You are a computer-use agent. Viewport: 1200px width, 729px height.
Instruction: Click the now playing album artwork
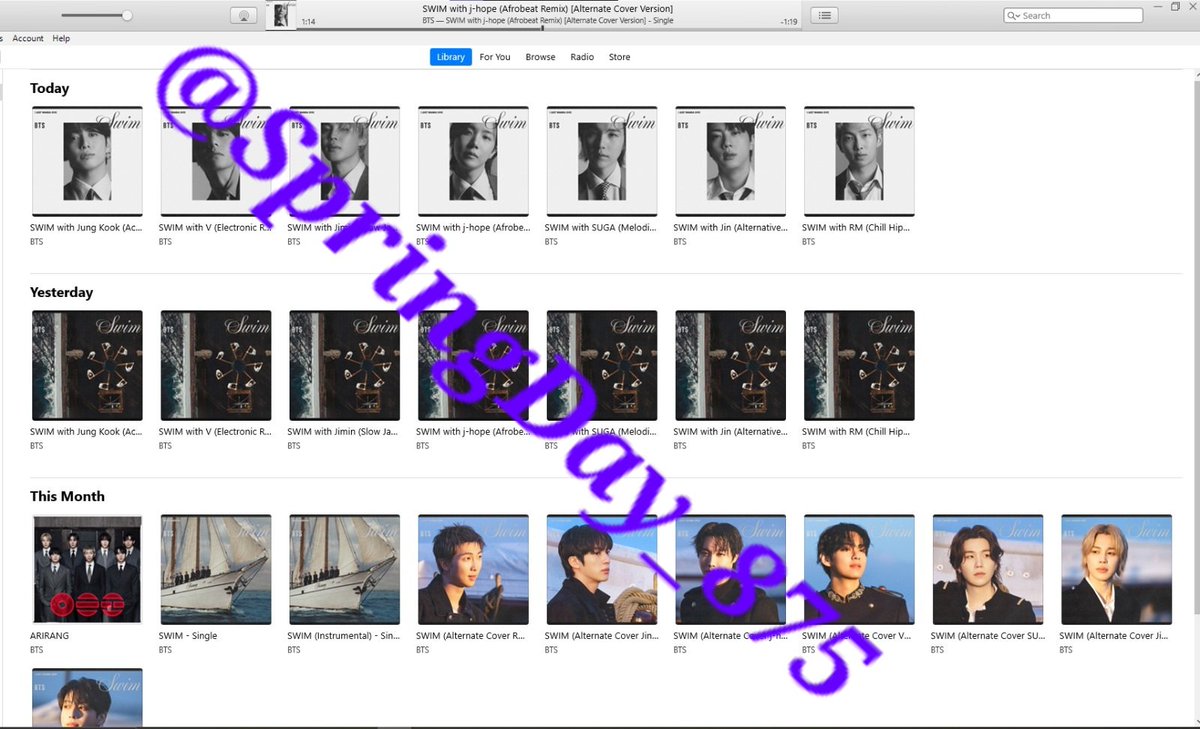pyautogui.click(x=282, y=15)
